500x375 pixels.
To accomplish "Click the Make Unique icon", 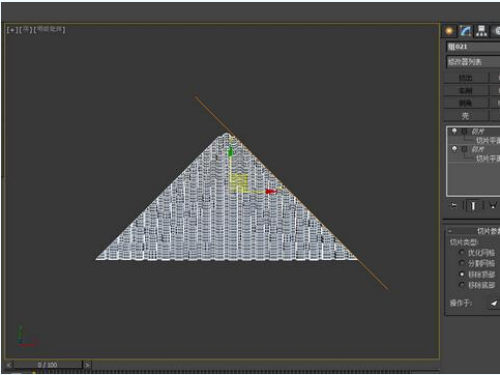I will click(x=492, y=206).
